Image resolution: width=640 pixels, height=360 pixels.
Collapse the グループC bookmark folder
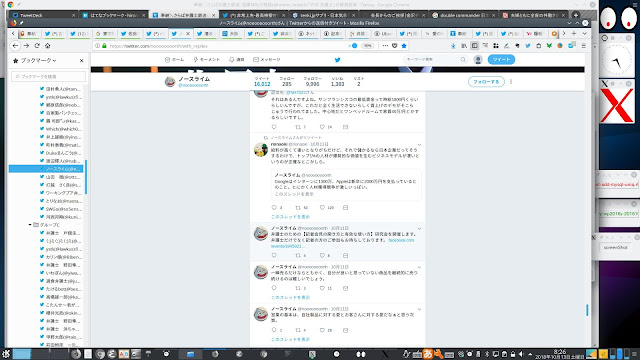(30, 225)
